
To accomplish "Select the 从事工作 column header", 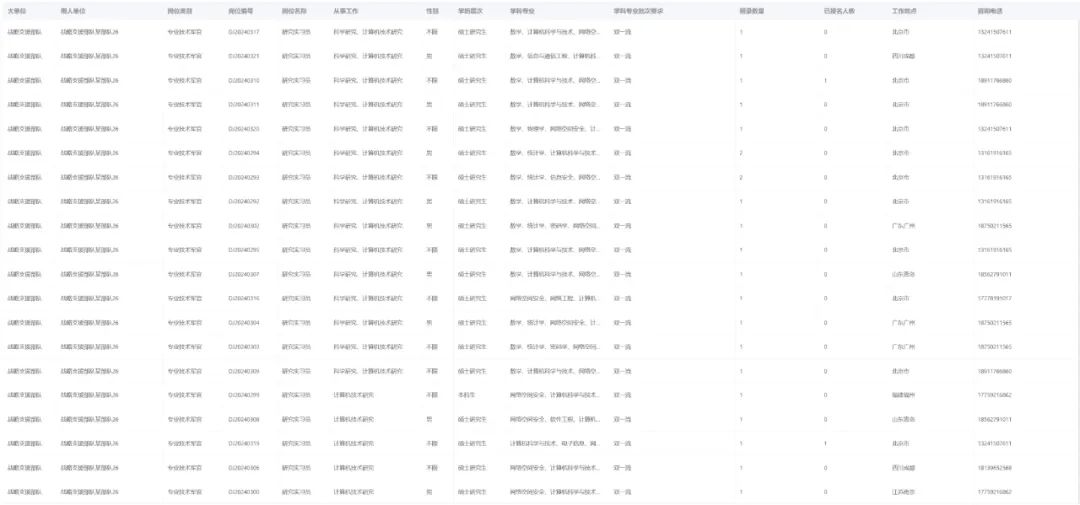I will (x=346, y=8).
